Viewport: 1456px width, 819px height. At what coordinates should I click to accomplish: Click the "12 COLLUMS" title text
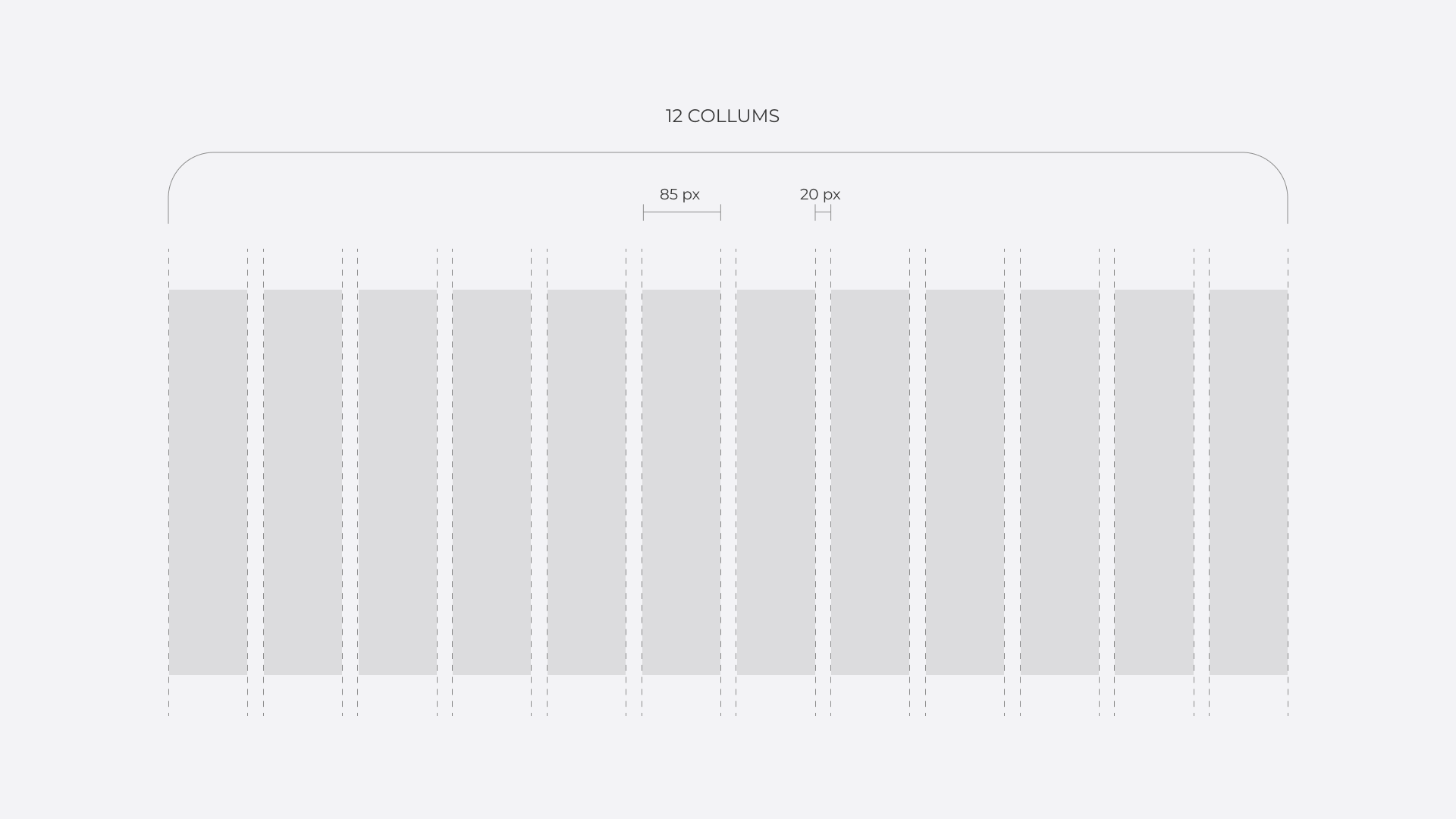click(722, 116)
